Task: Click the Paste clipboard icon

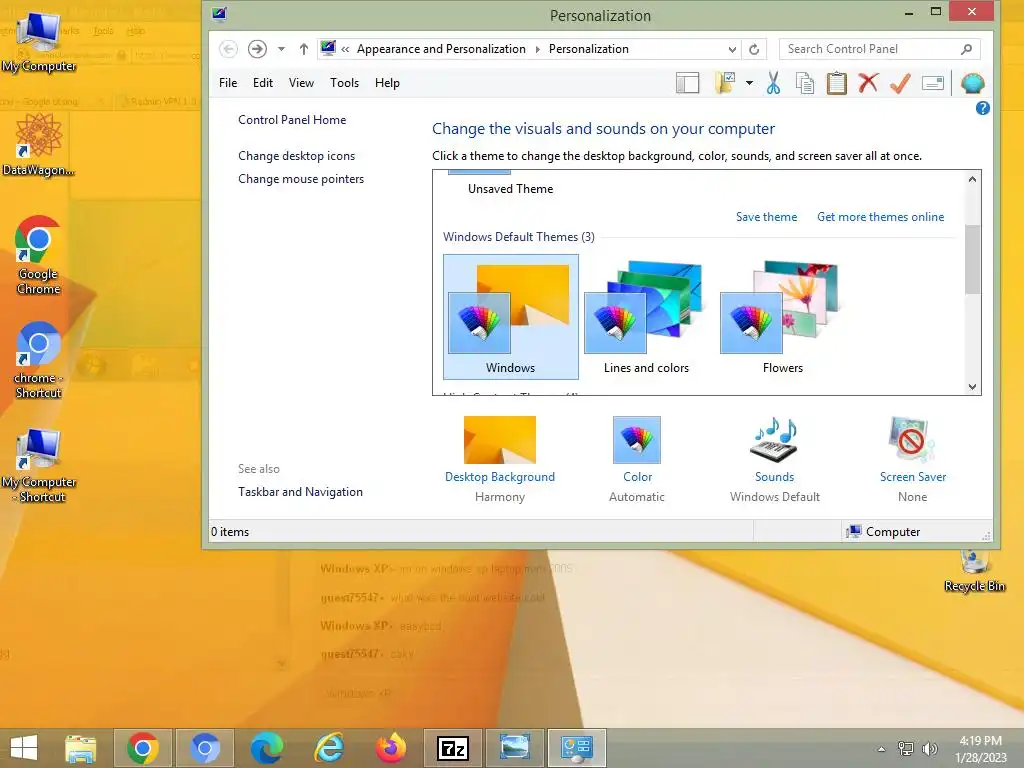Action: point(837,83)
